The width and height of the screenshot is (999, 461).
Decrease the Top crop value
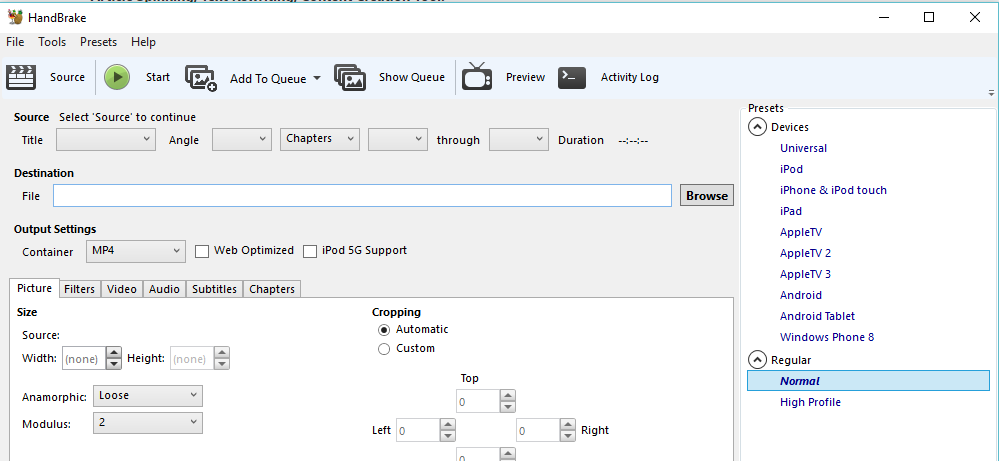point(508,407)
